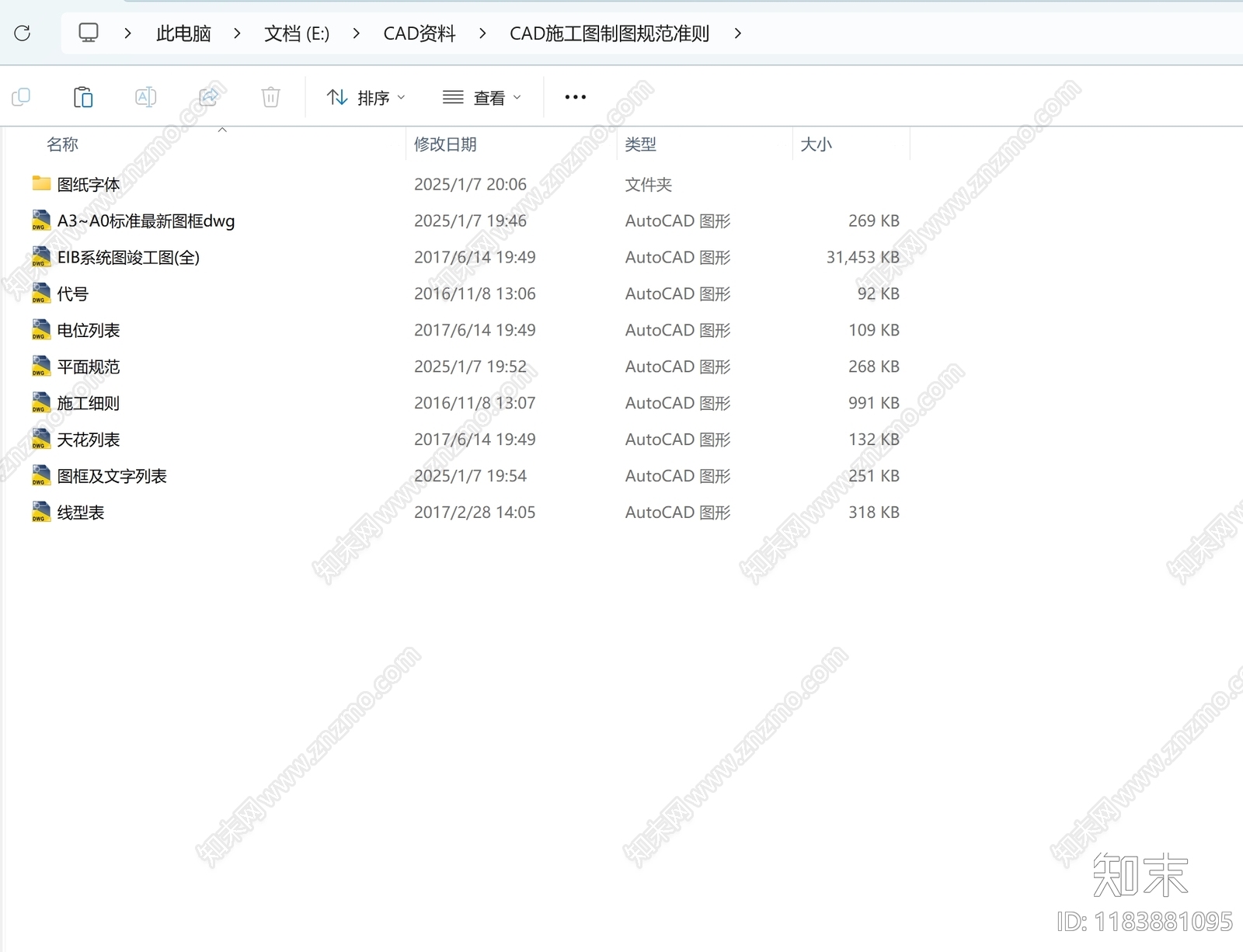Screen dimensions: 1243x952
Task: Click date 2016/11/8 13:07 cell
Action: (x=475, y=404)
